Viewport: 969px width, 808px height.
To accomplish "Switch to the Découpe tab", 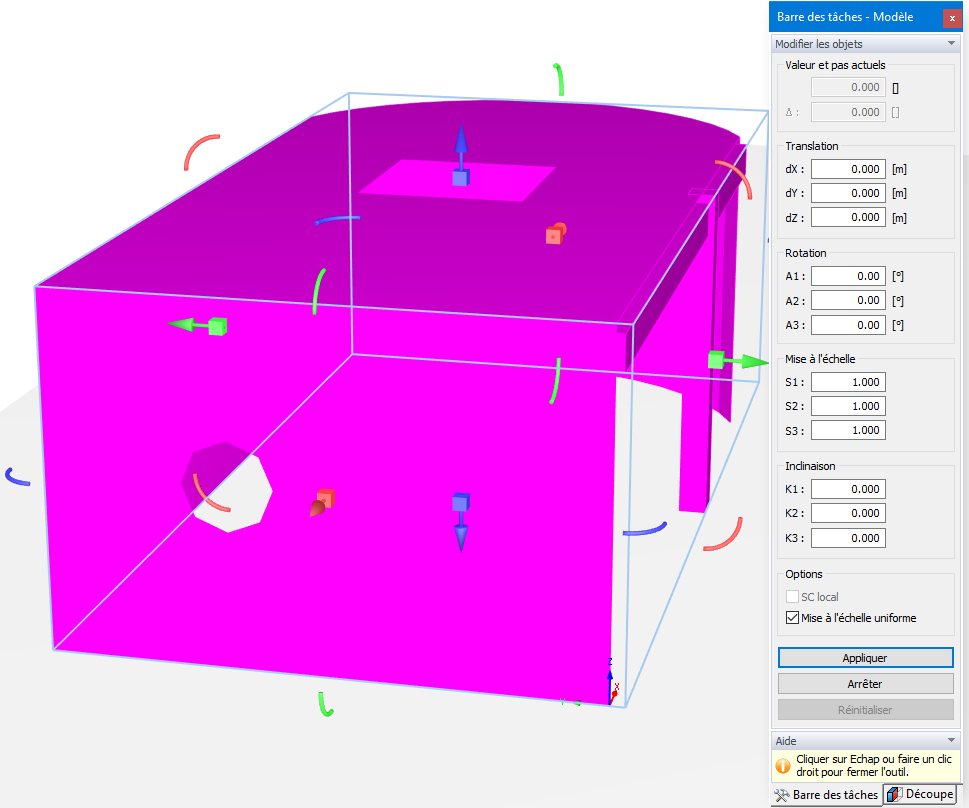I will [x=921, y=794].
